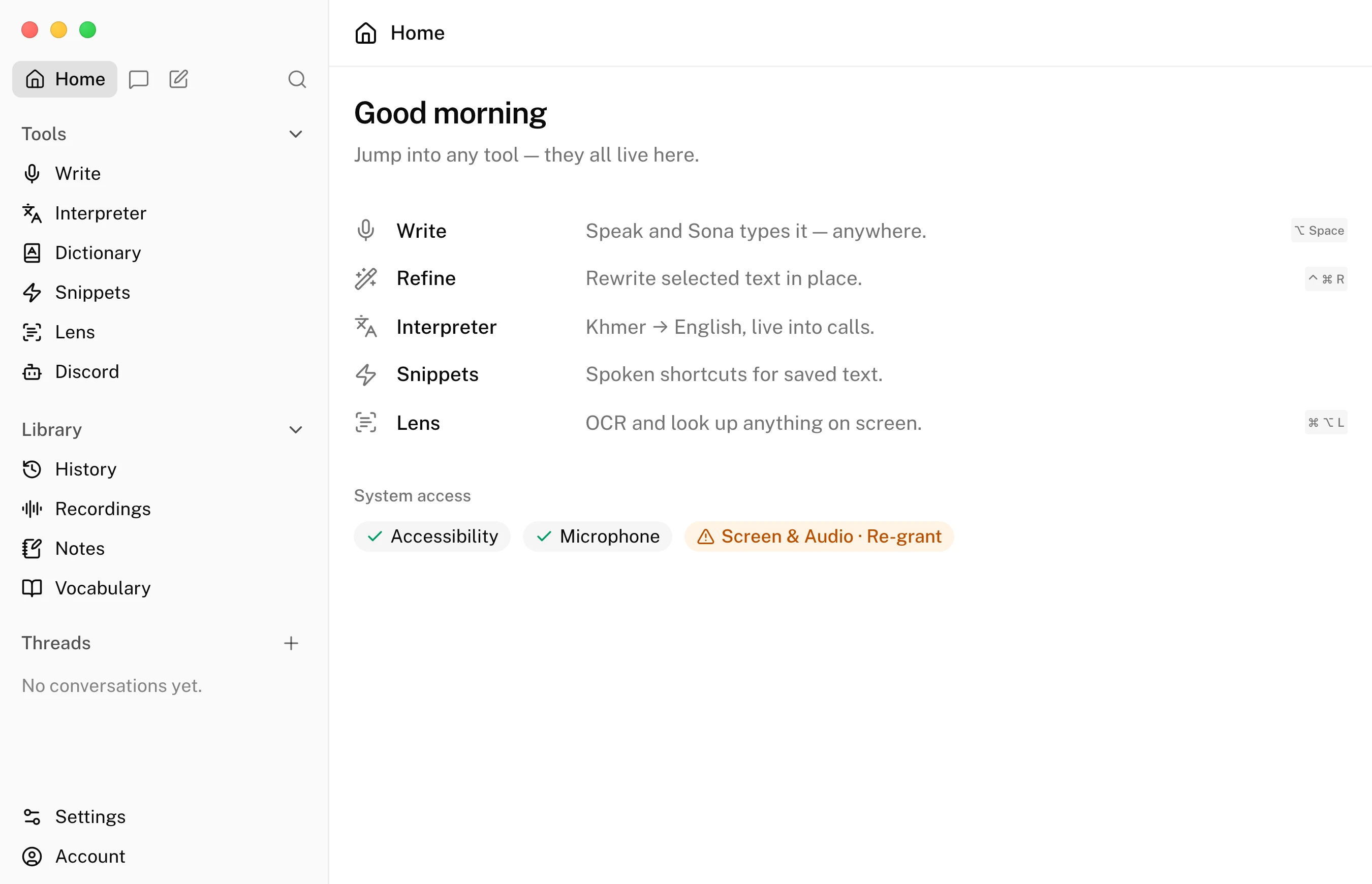This screenshot has width=1372, height=884.
Task: Click the magic wand icon beside Refine
Action: pos(366,278)
